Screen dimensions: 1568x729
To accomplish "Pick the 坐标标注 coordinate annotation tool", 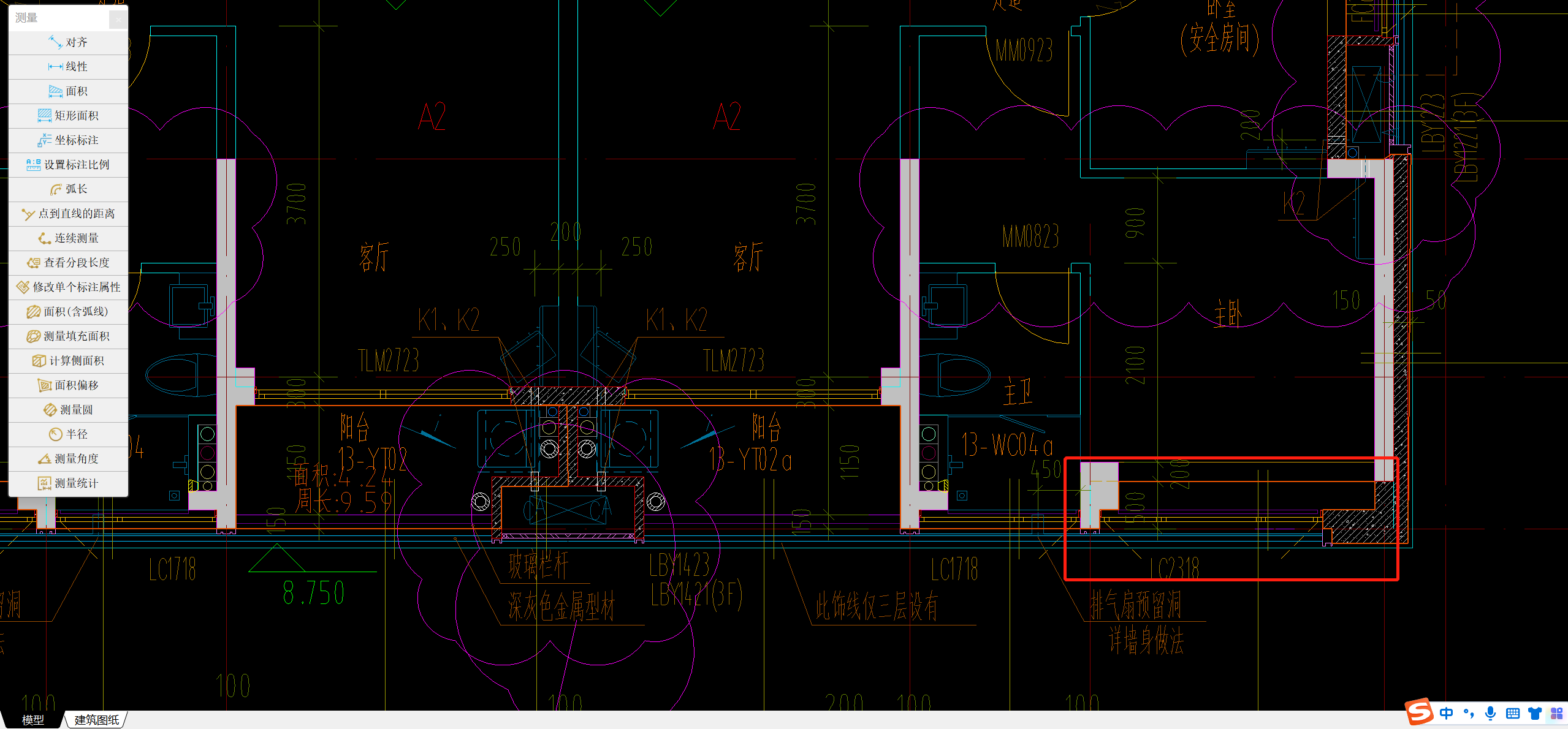I will tap(68, 140).
